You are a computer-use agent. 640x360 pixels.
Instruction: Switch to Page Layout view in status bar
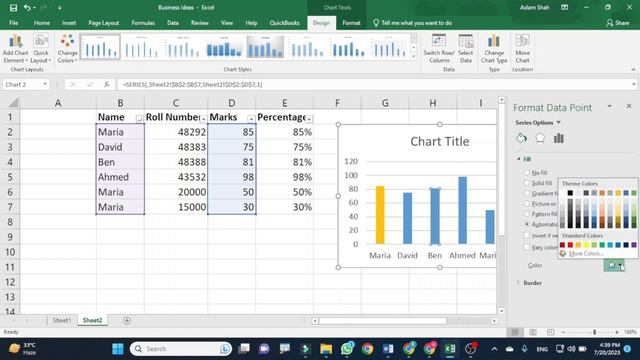[x=533, y=332]
